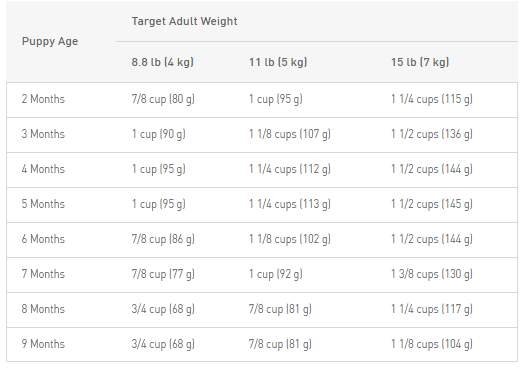Click the 11 lb (5 kg) column header
This screenshot has height=368, width=524.
click(278, 62)
